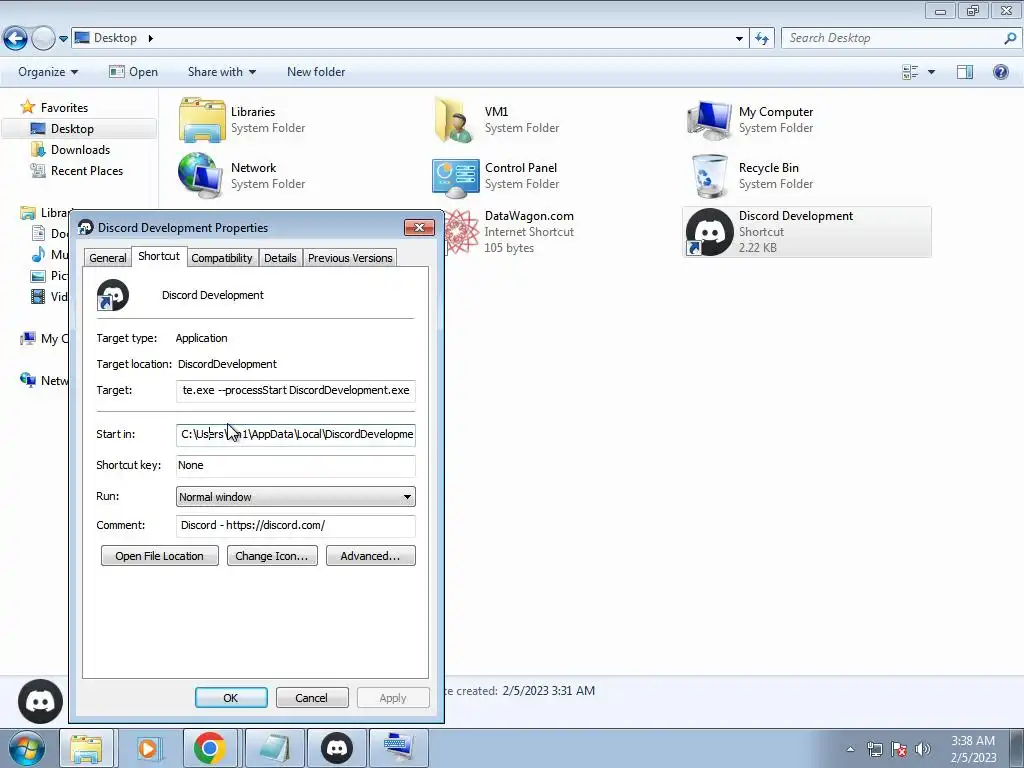
Task: Click the Shortcut key field
Action: click(296, 466)
